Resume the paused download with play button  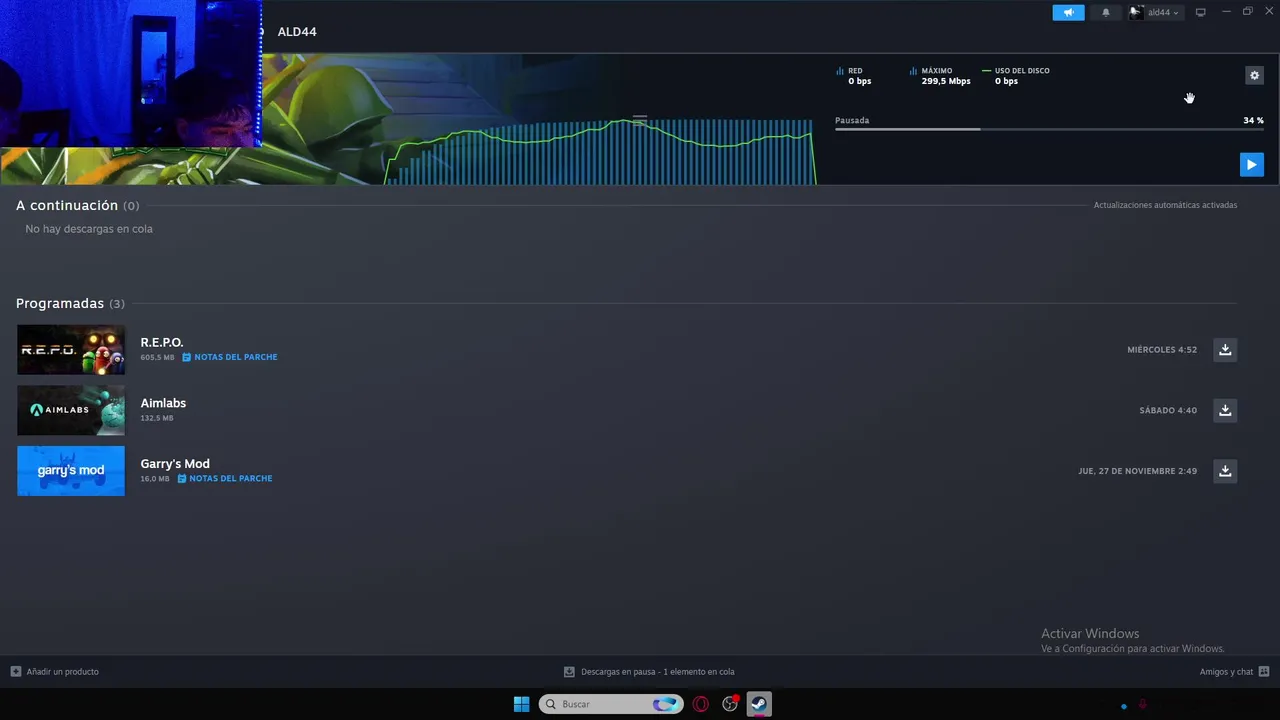pos(1251,165)
